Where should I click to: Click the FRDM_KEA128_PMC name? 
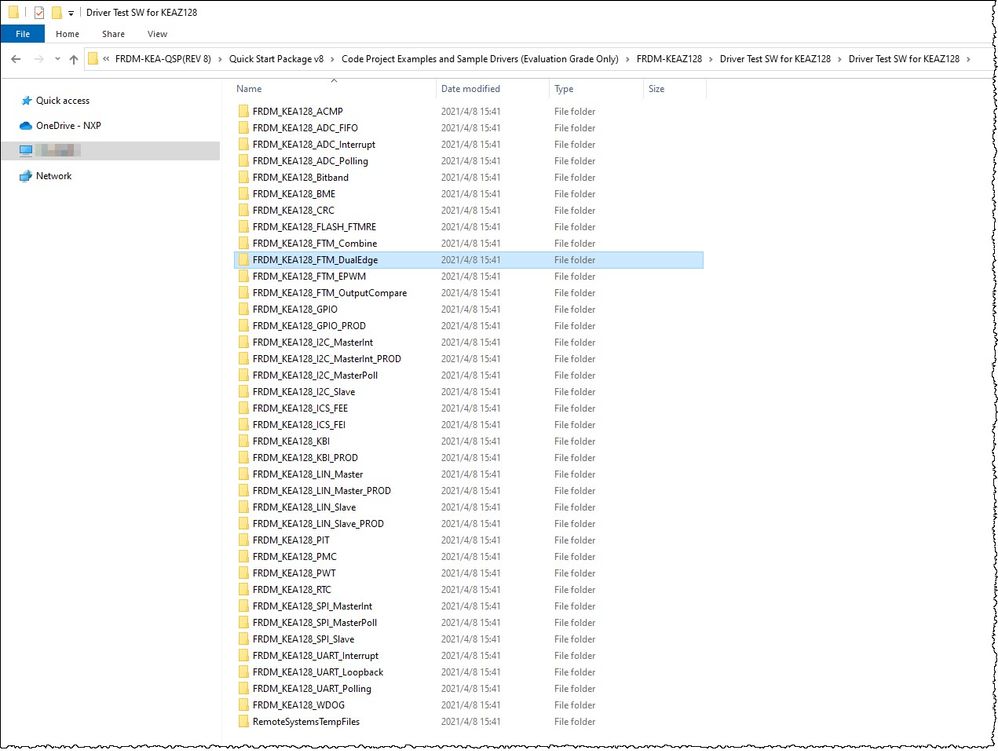pos(295,557)
